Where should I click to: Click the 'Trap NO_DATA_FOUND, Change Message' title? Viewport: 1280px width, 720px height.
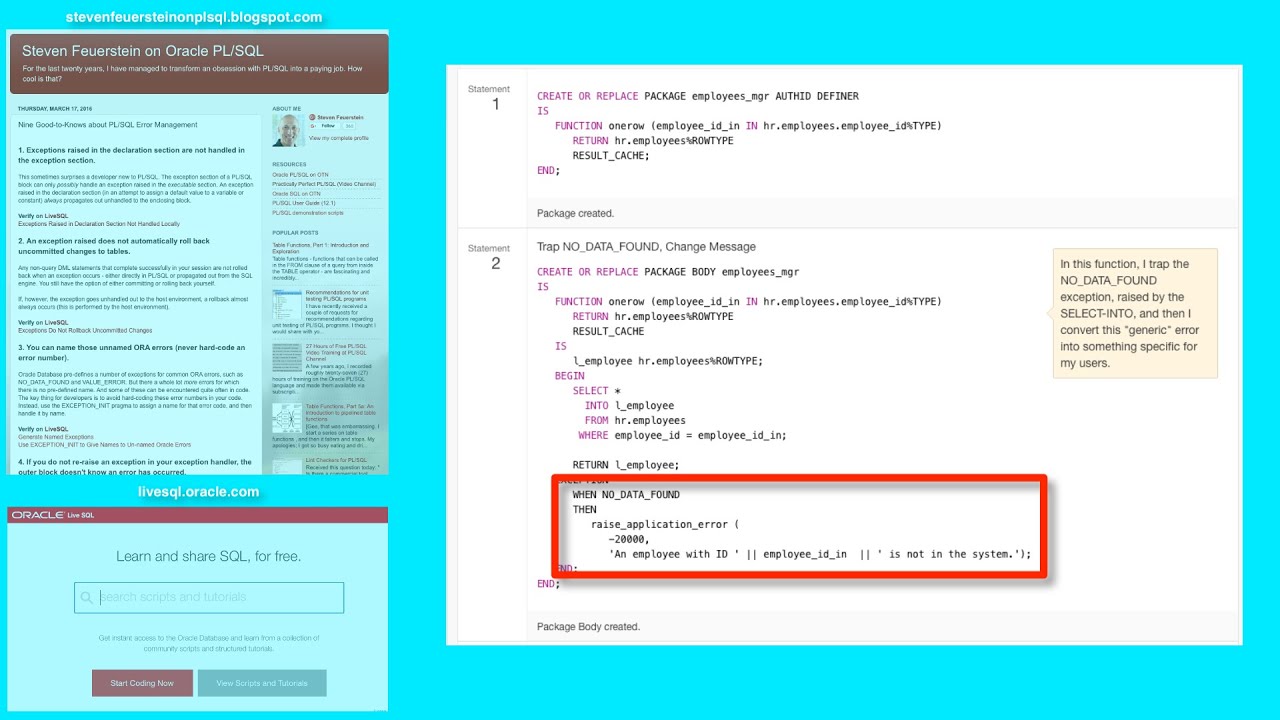(646, 247)
